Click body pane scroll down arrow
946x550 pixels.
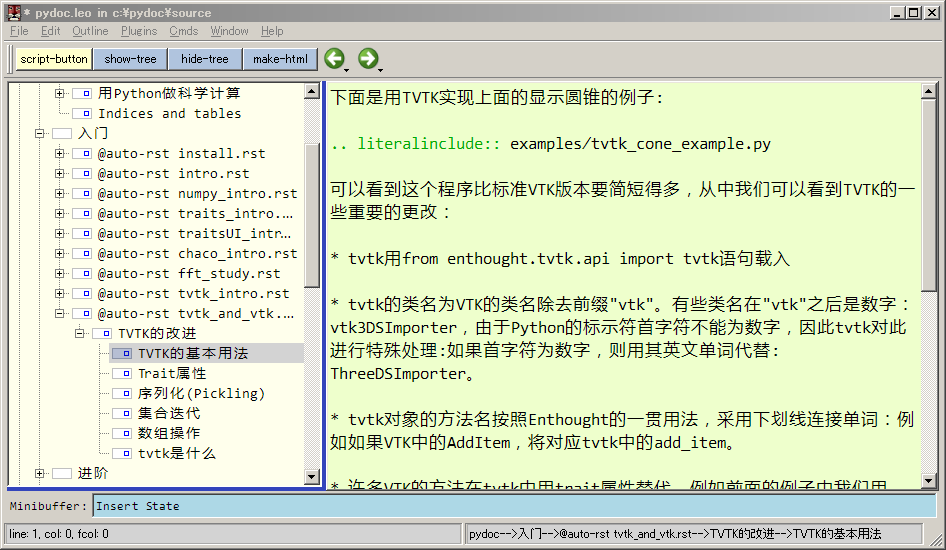click(x=929, y=481)
